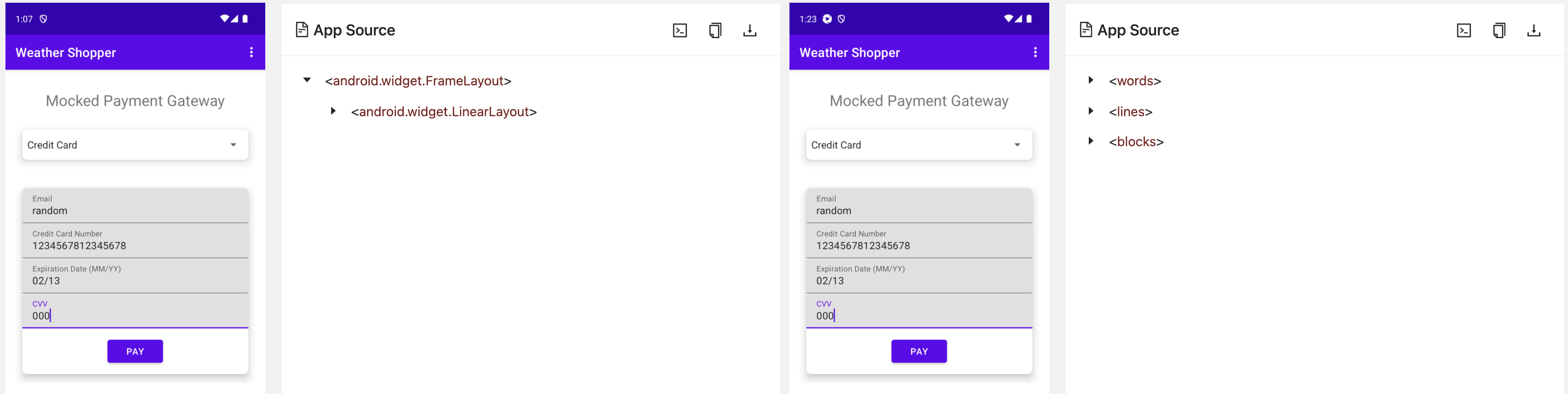Tap PAY button in right phone screen
Screen dimensions: 1568x394
click(919, 351)
